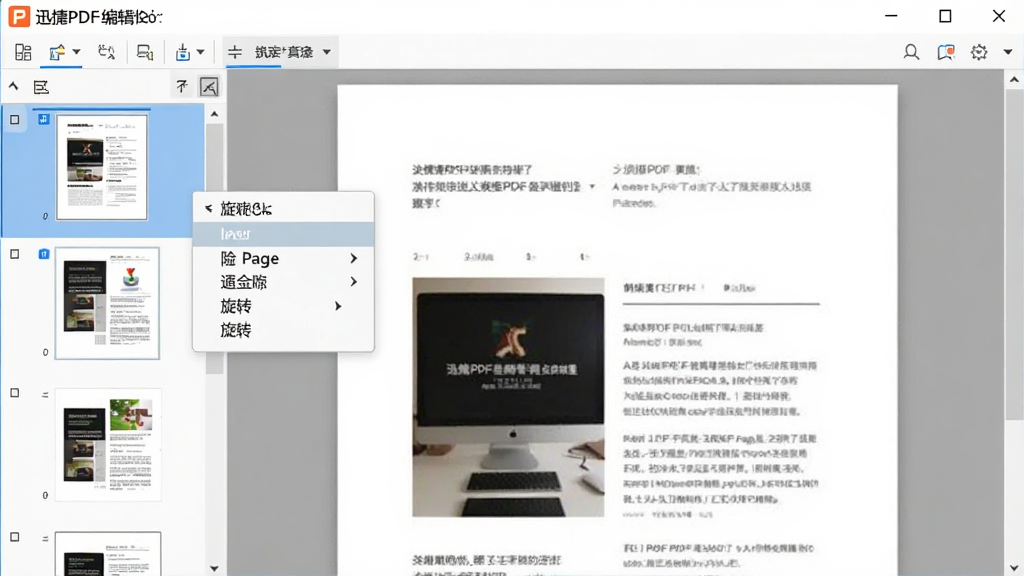Screen dimensions: 1024x576
Task: Open the third context menu entry with submenu
Action: pos(283,282)
